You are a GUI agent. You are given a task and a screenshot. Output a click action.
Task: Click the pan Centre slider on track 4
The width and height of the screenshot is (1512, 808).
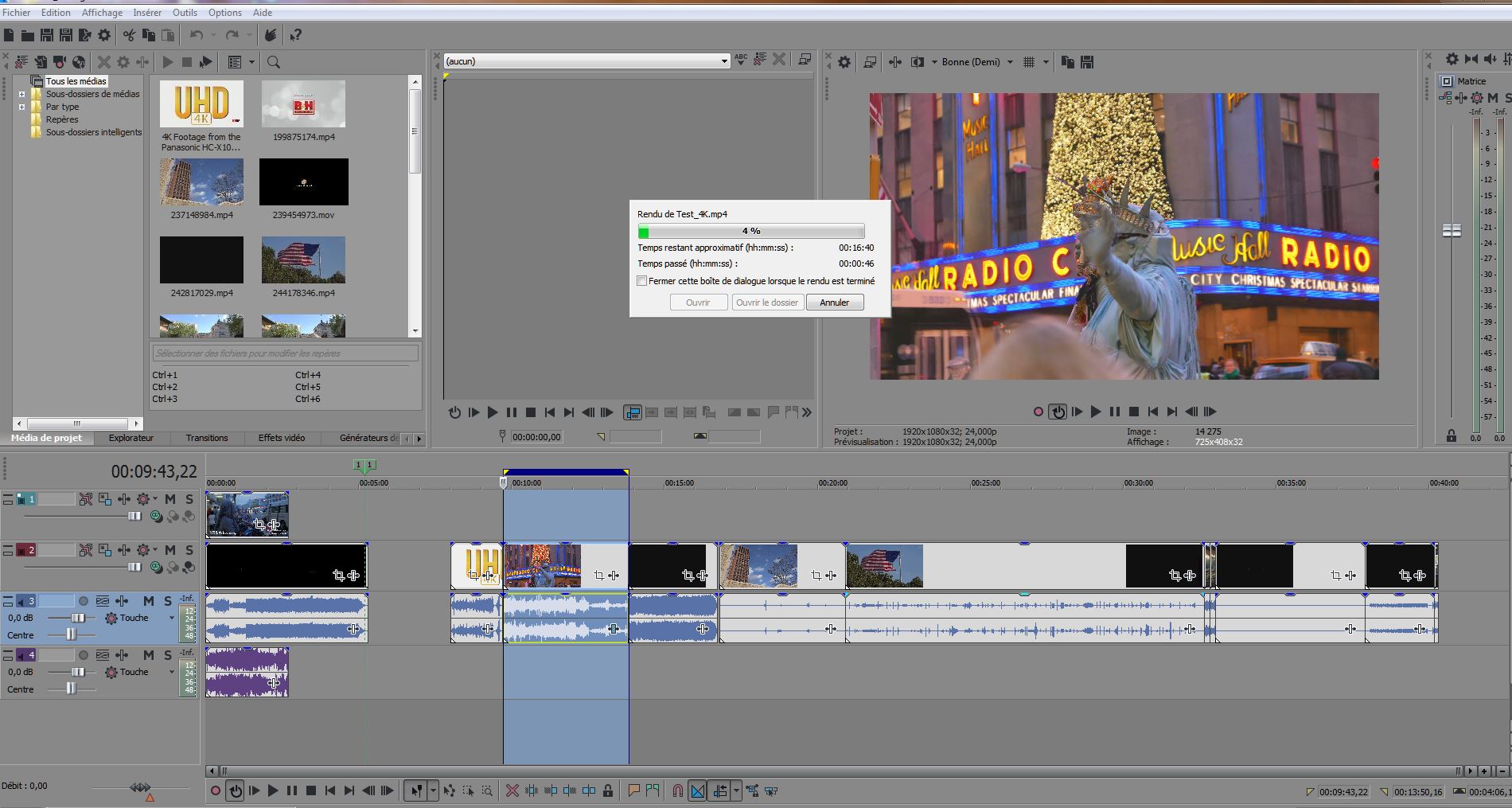72,689
